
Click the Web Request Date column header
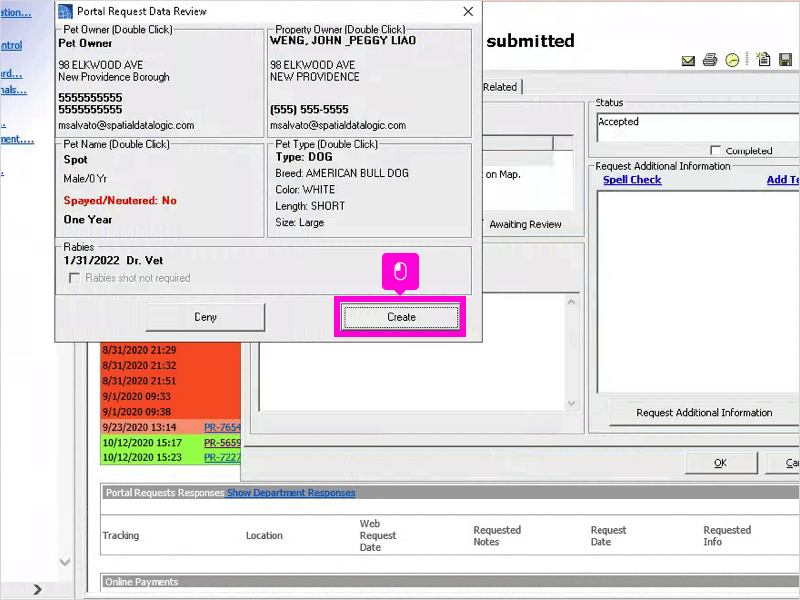pyautogui.click(x=378, y=535)
